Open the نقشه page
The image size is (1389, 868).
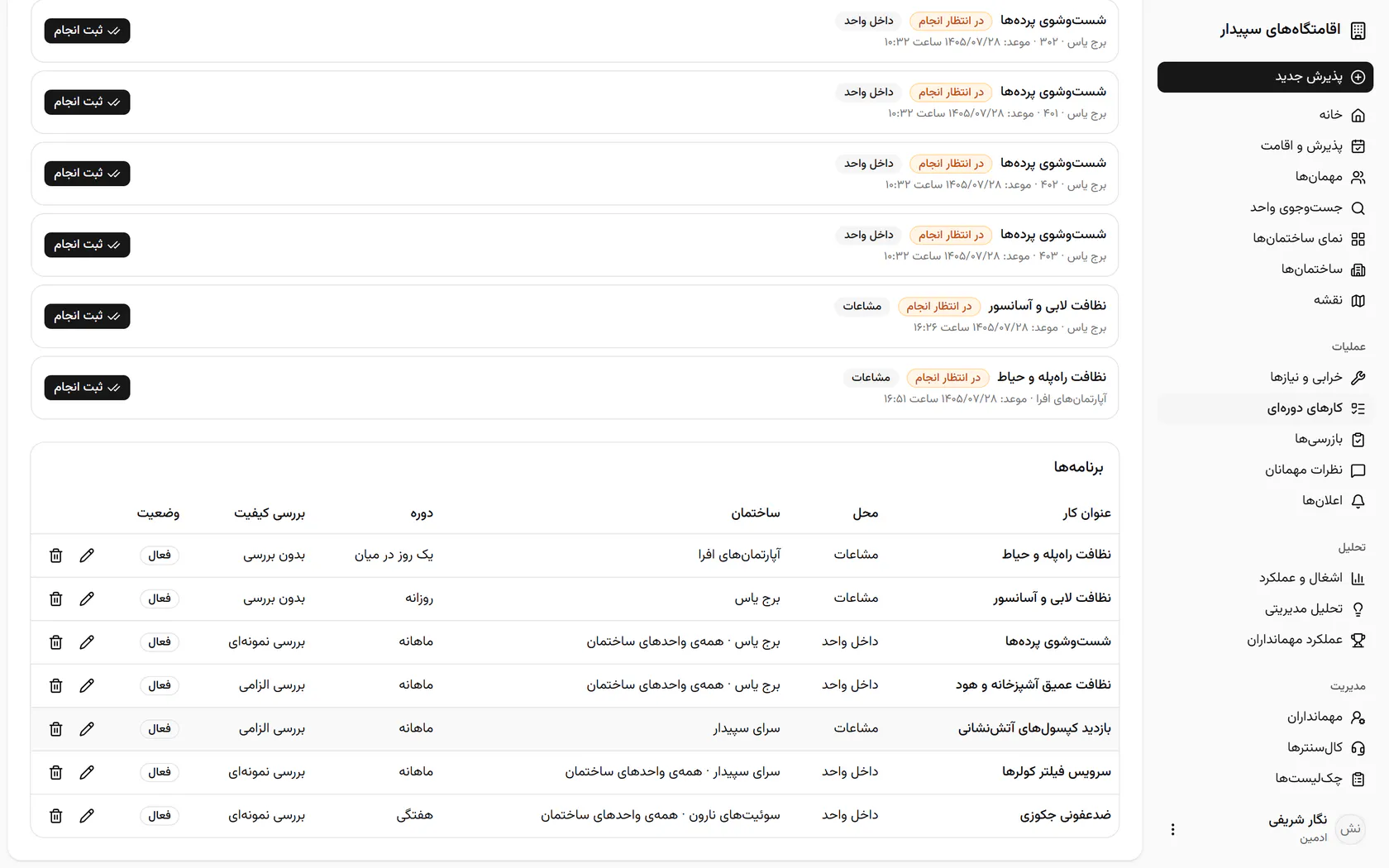tap(1265, 300)
